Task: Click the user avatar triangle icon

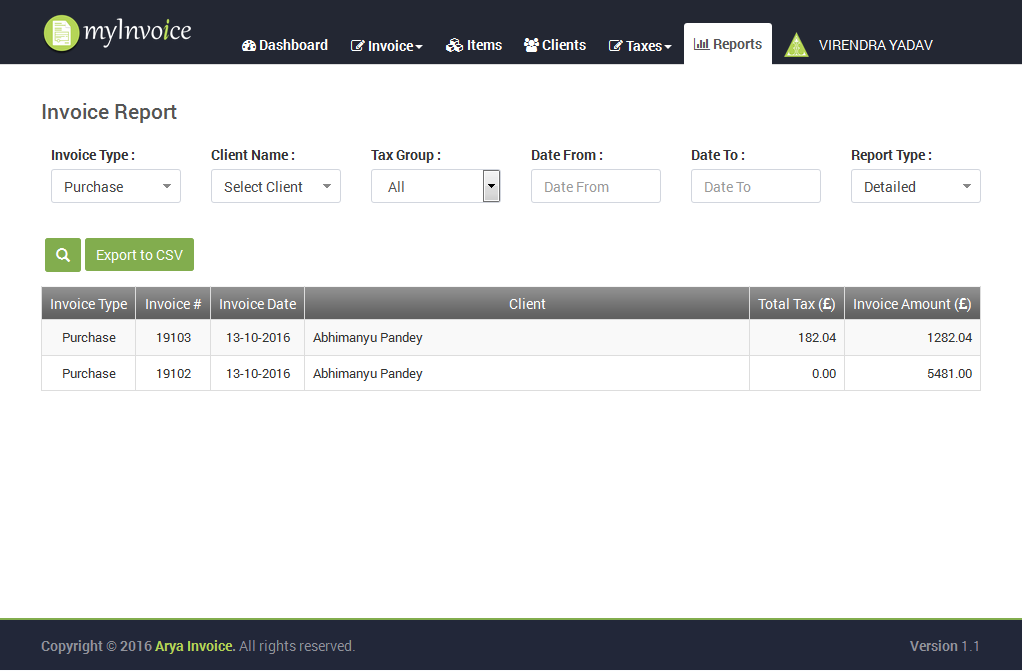Action: coord(796,45)
